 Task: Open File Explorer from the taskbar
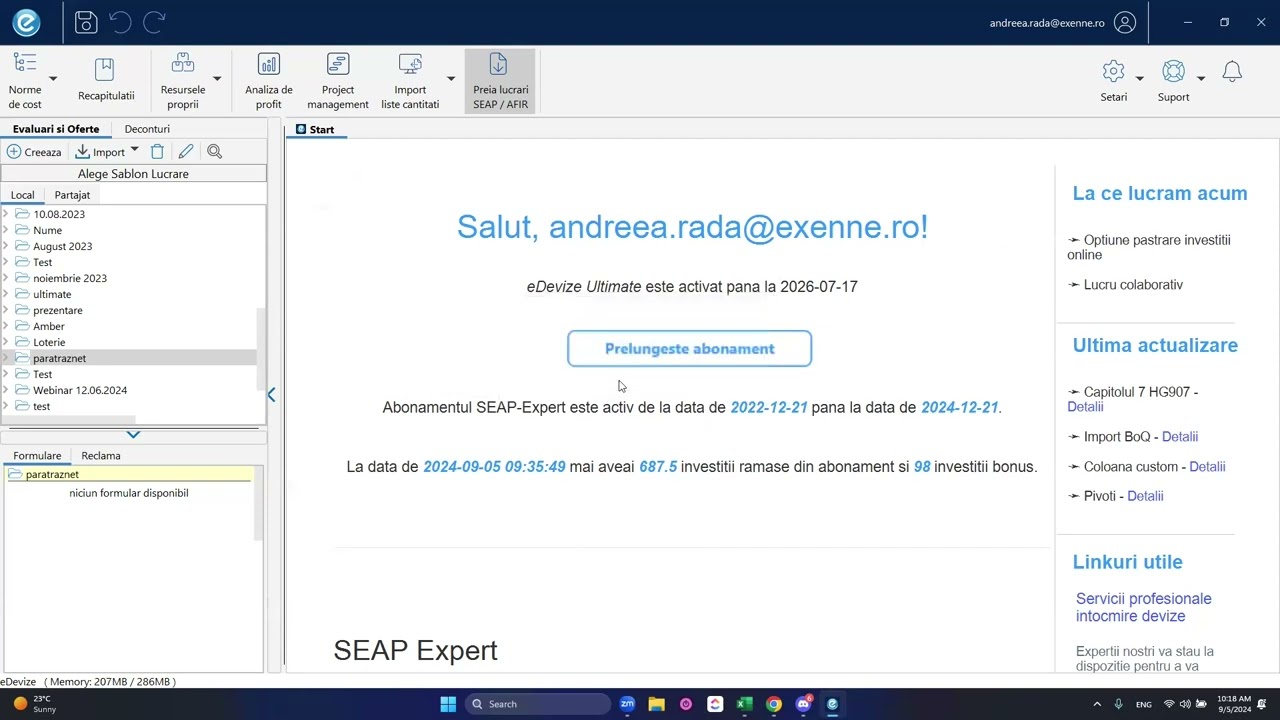coord(656,704)
